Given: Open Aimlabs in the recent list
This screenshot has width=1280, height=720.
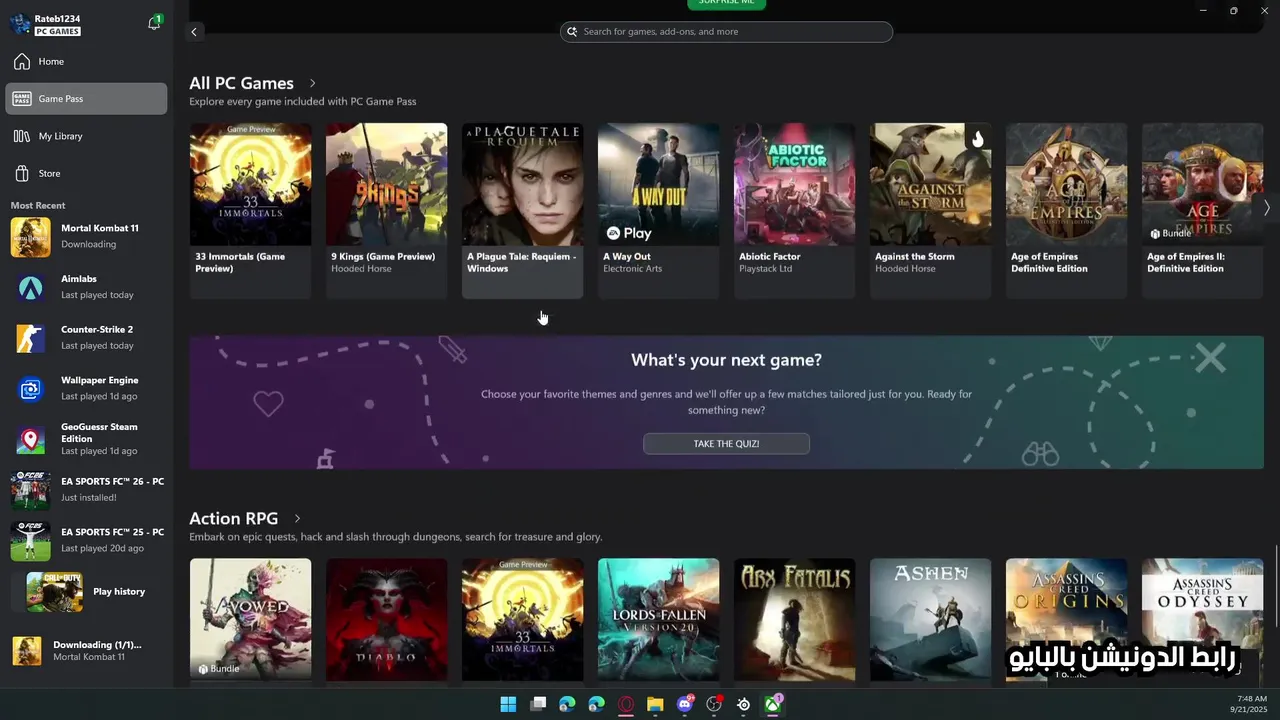Looking at the screenshot, I should [x=87, y=288].
